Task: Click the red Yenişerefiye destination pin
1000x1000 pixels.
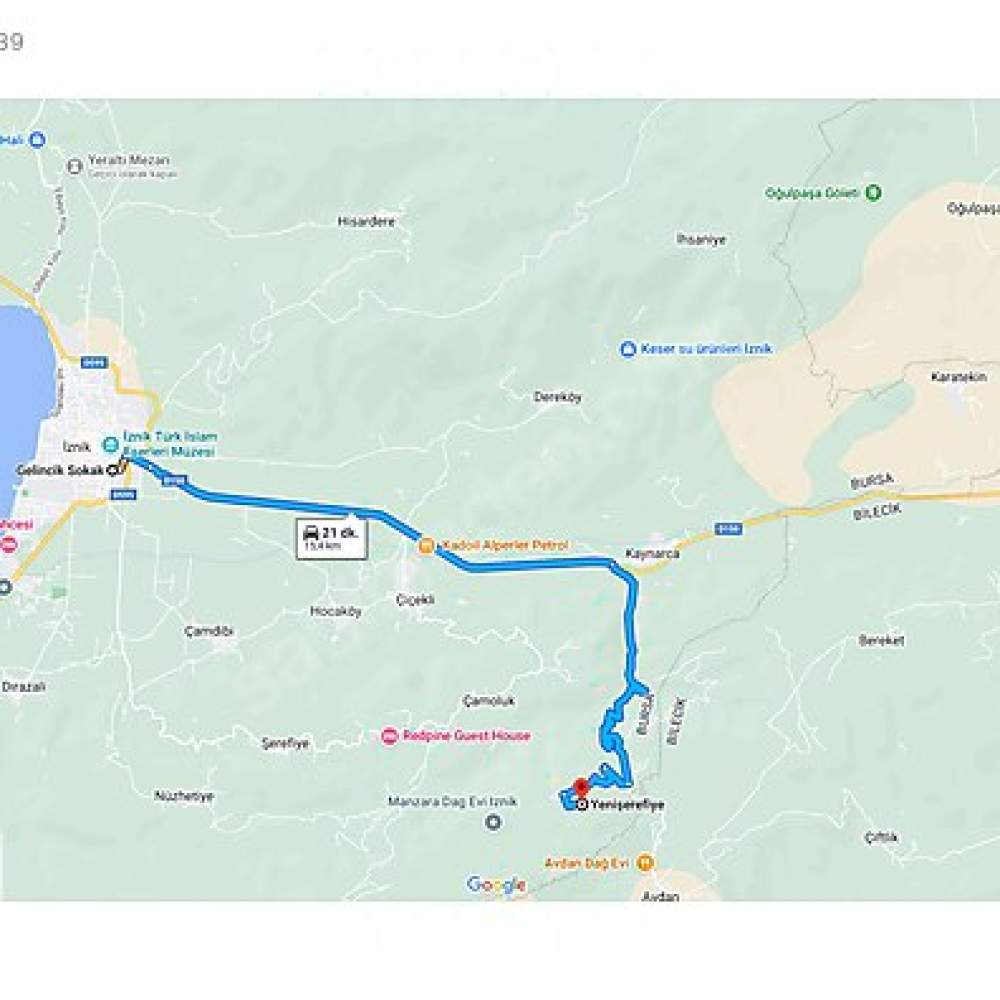Action: click(580, 788)
